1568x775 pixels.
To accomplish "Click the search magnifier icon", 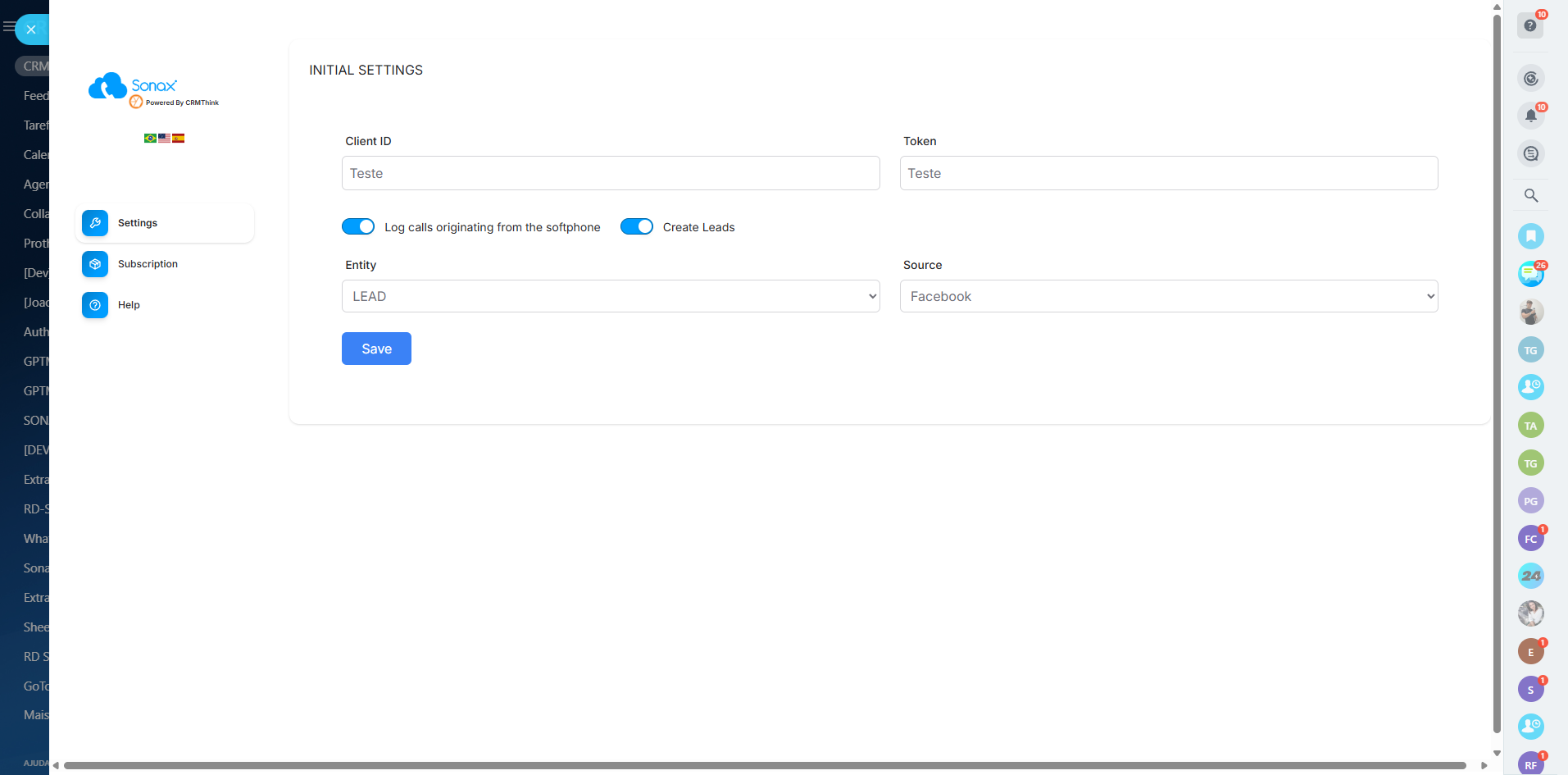I will [x=1530, y=195].
